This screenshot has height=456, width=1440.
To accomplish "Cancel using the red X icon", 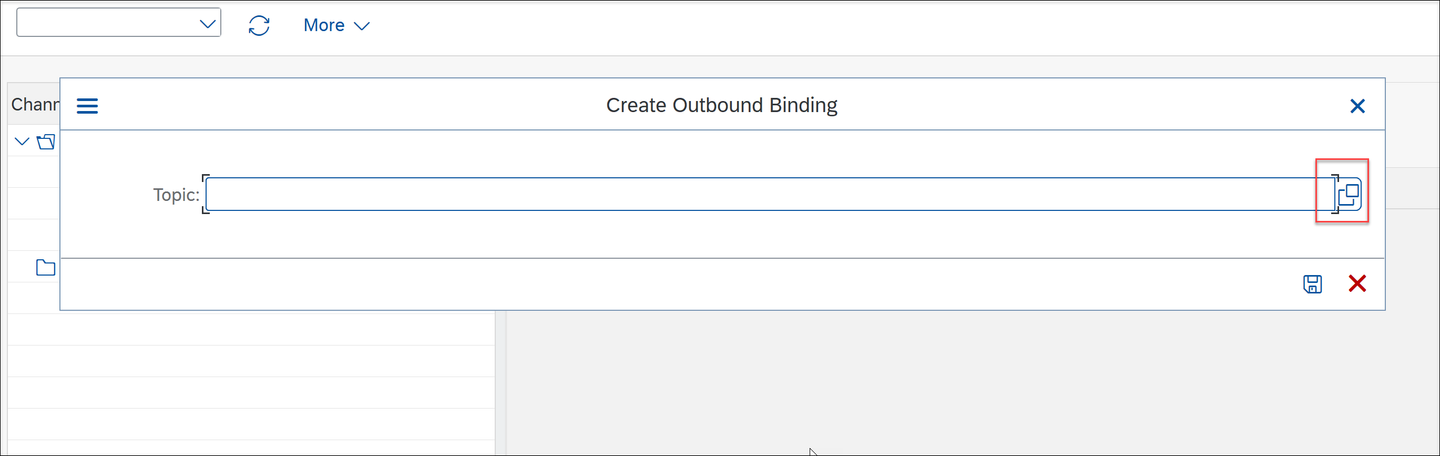I will pos(1357,284).
